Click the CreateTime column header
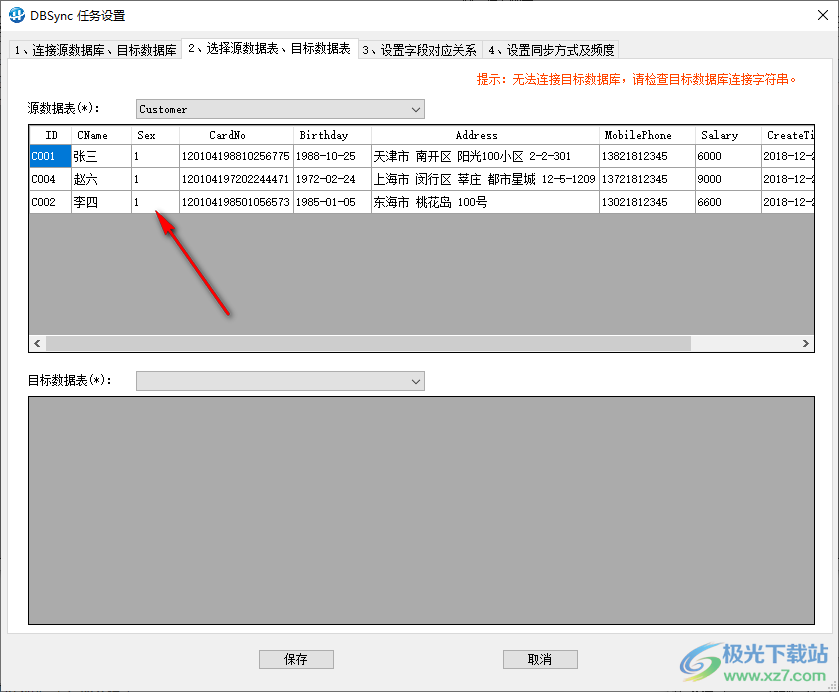Viewport: 839px width, 692px height. [788, 135]
